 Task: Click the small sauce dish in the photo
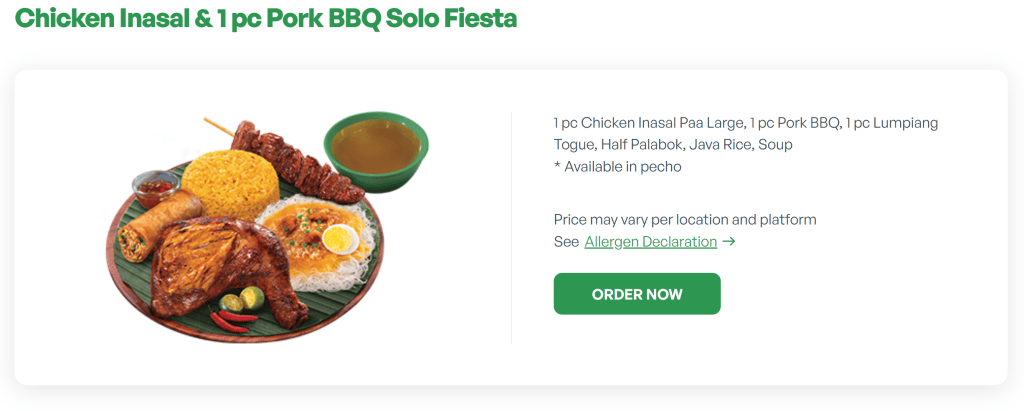coord(154,184)
